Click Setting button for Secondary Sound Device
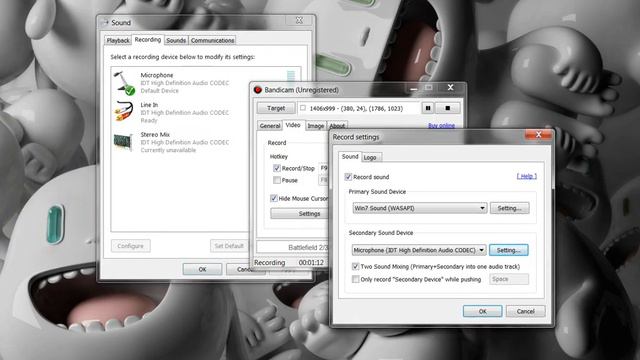 click(509, 250)
